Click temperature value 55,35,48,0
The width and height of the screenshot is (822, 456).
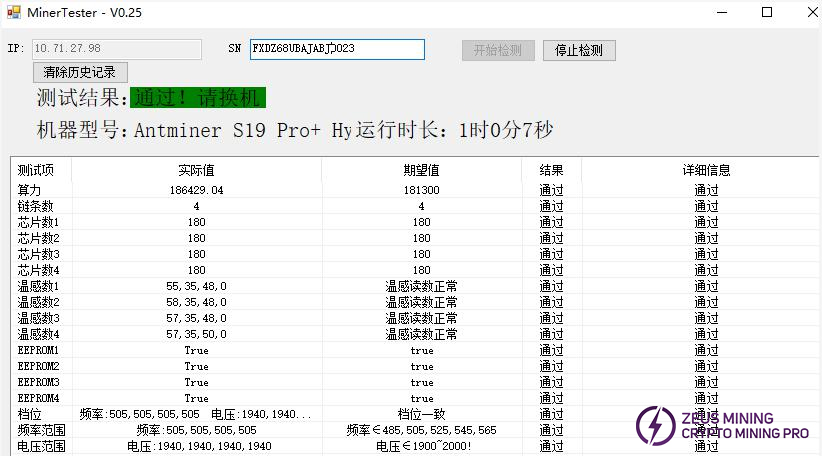[x=197, y=286]
